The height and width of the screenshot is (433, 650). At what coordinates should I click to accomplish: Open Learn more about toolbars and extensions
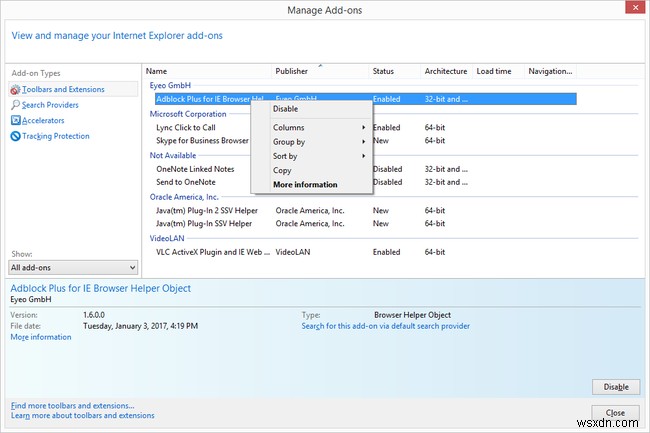[x=82, y=415]
